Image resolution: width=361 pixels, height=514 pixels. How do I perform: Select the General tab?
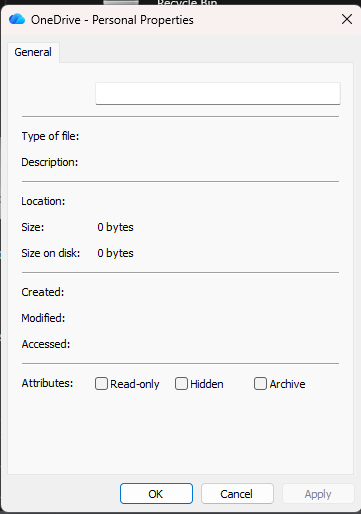pyautogui.click(x=33, y=52)
